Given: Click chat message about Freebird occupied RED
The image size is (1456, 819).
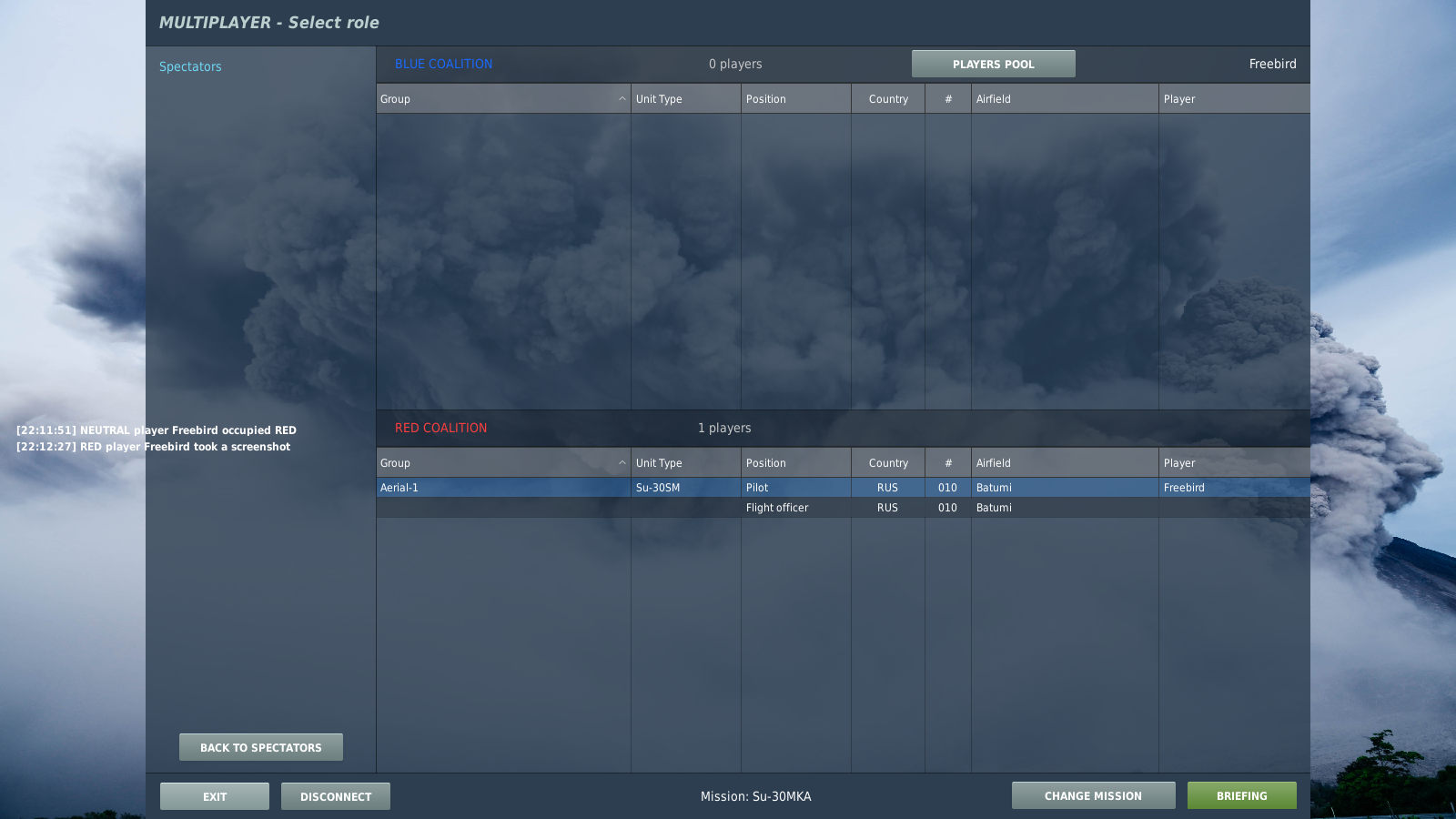Looking at the screenshot, I should (x=157, y=430).
